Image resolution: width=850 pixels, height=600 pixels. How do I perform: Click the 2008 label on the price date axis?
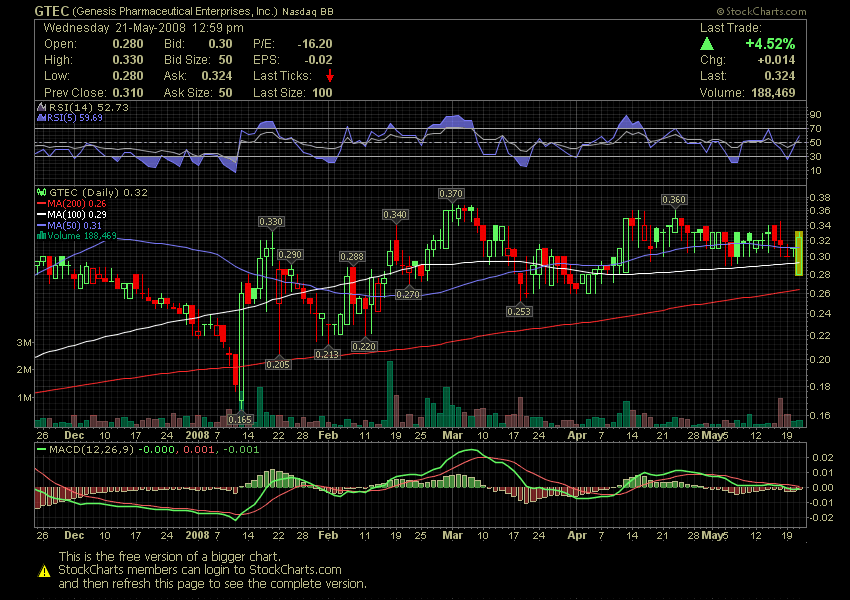199,436
